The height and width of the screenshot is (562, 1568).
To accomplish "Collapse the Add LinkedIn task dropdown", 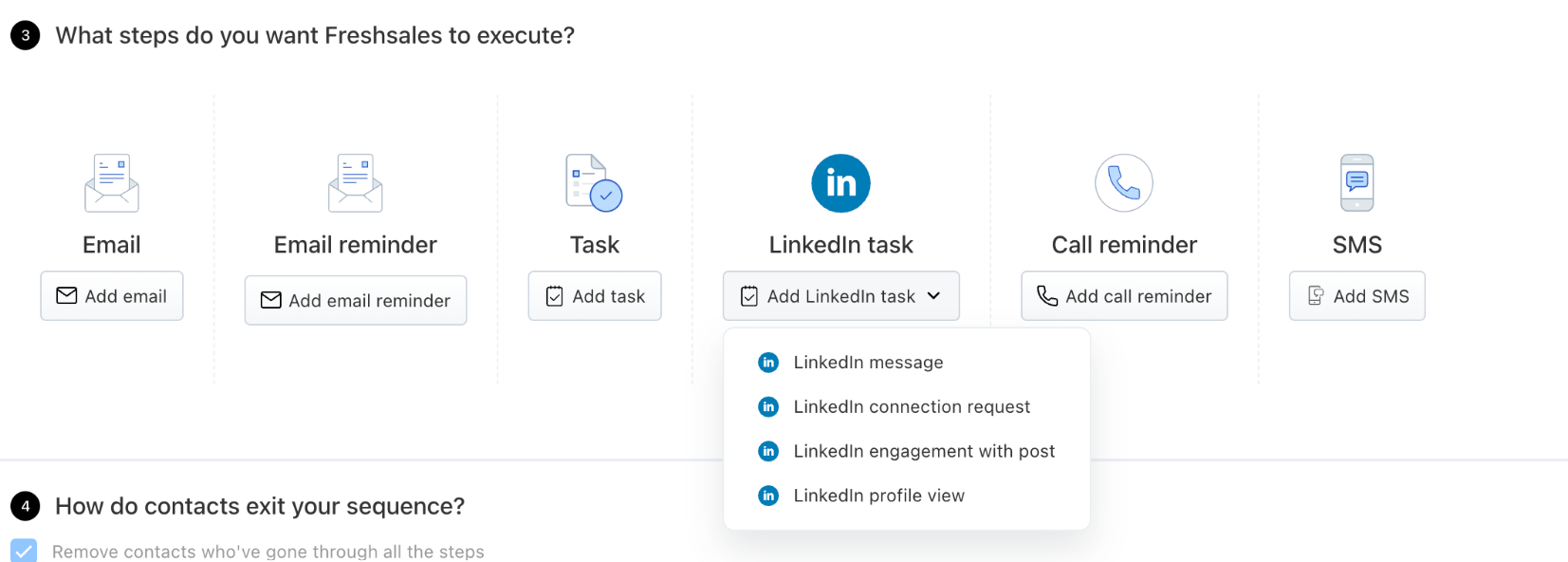I will click(x=841, y=296).
